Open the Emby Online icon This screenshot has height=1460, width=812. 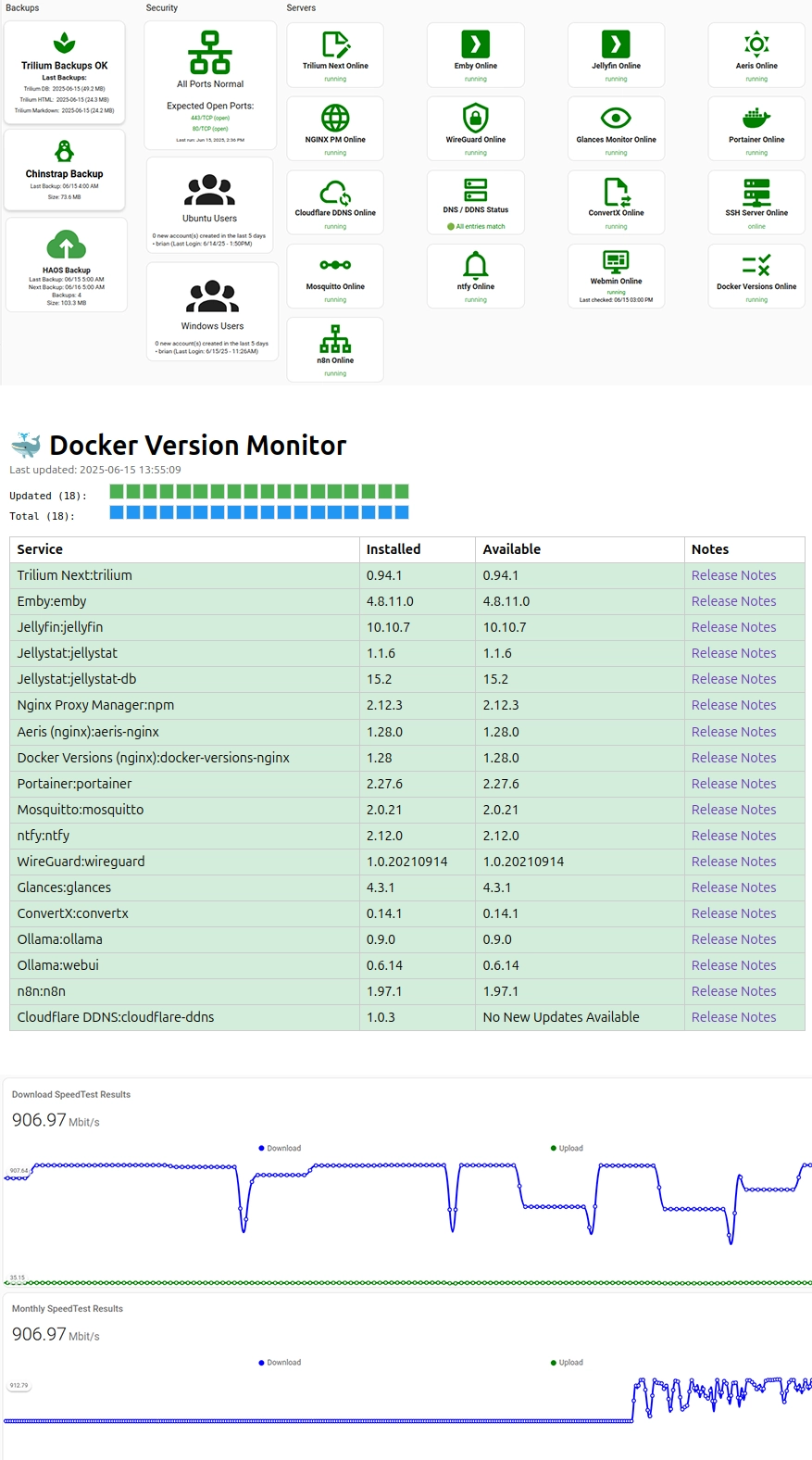[x=476, y=44]
